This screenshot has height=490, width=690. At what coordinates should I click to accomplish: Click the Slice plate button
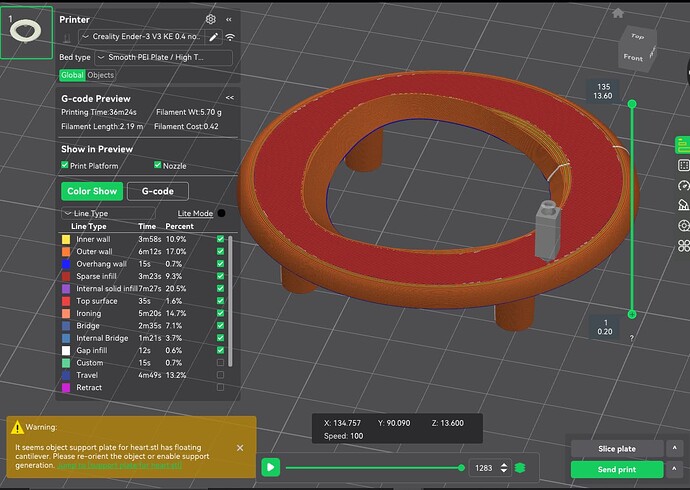[x=617, y=448]
